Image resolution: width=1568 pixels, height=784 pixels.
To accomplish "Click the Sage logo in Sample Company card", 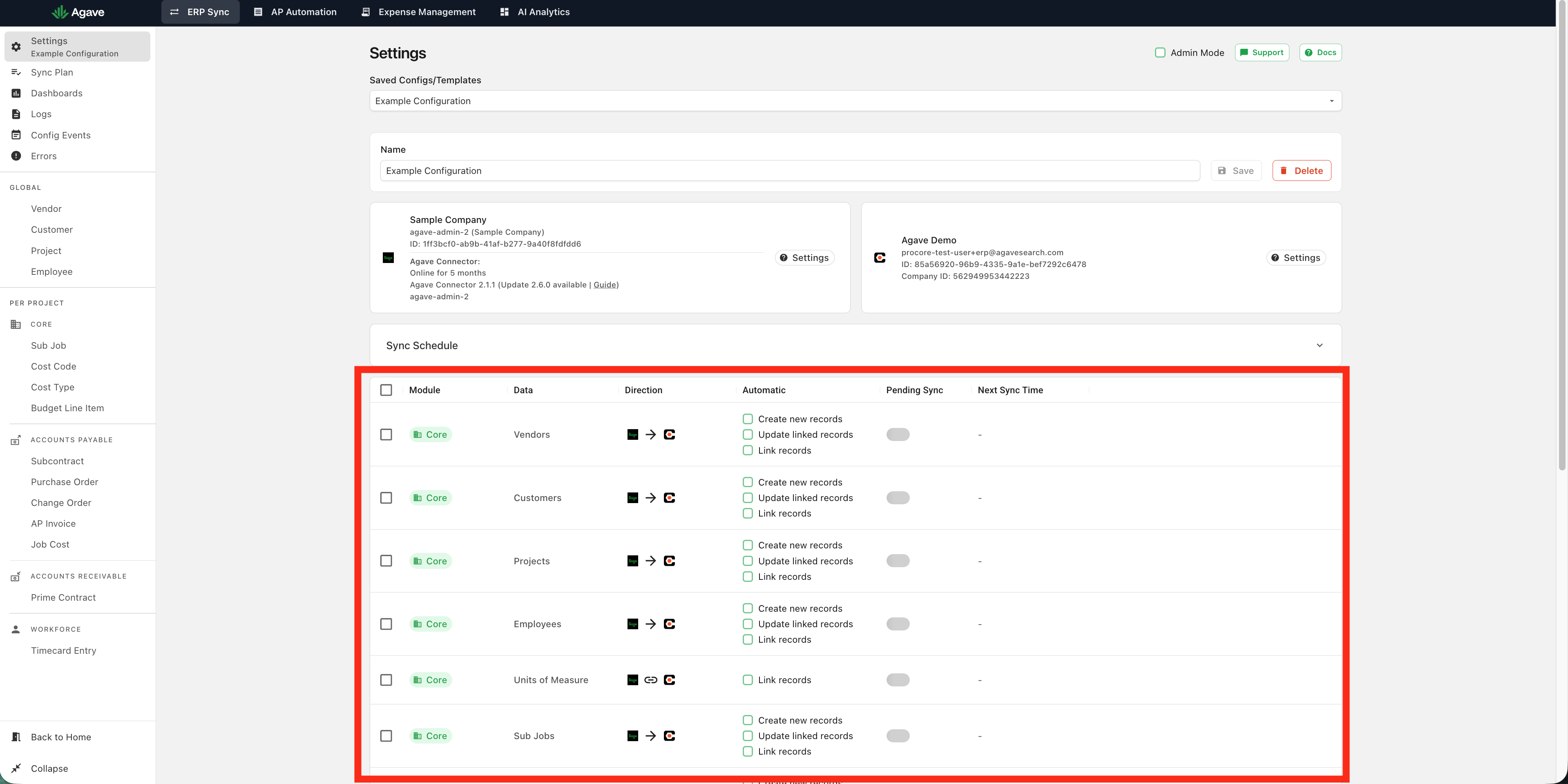I will [x=389, y=258].
